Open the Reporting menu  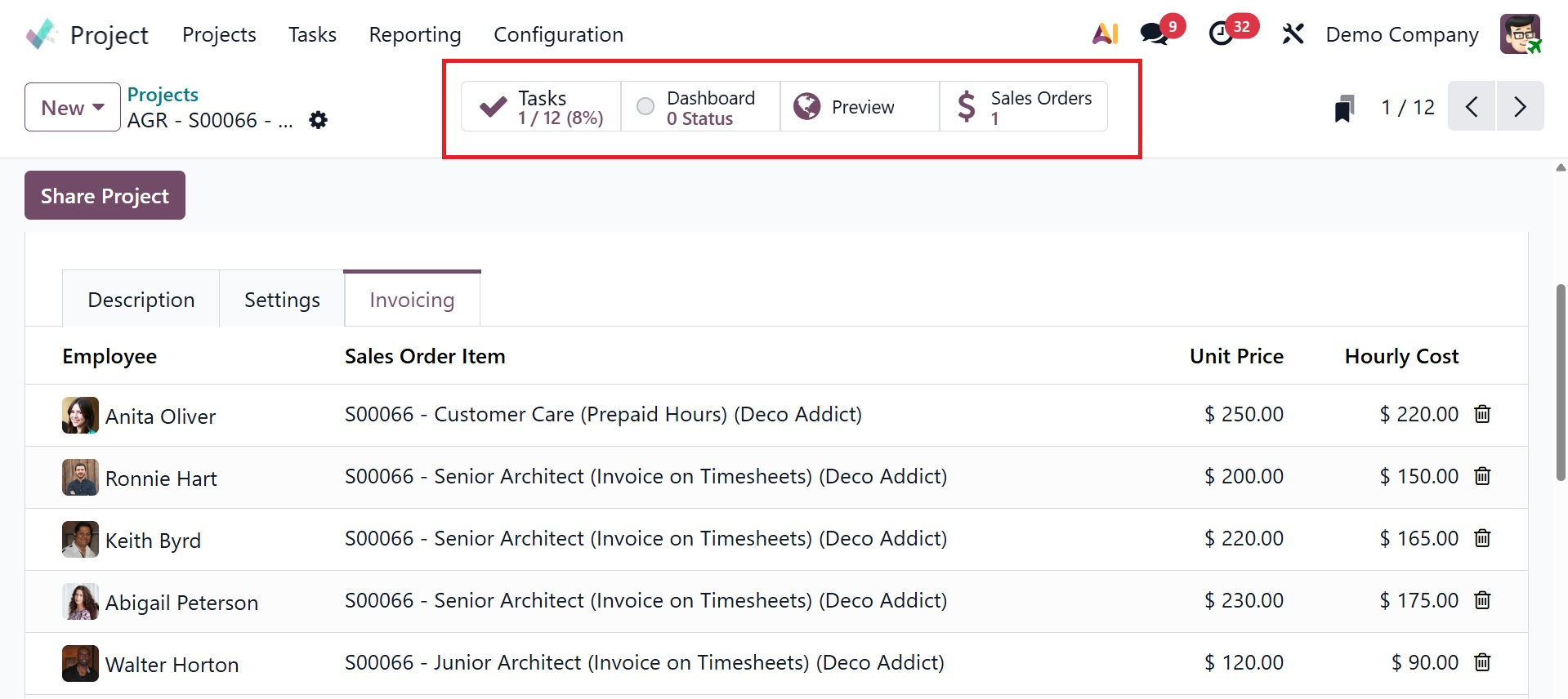tap(414, 34)
